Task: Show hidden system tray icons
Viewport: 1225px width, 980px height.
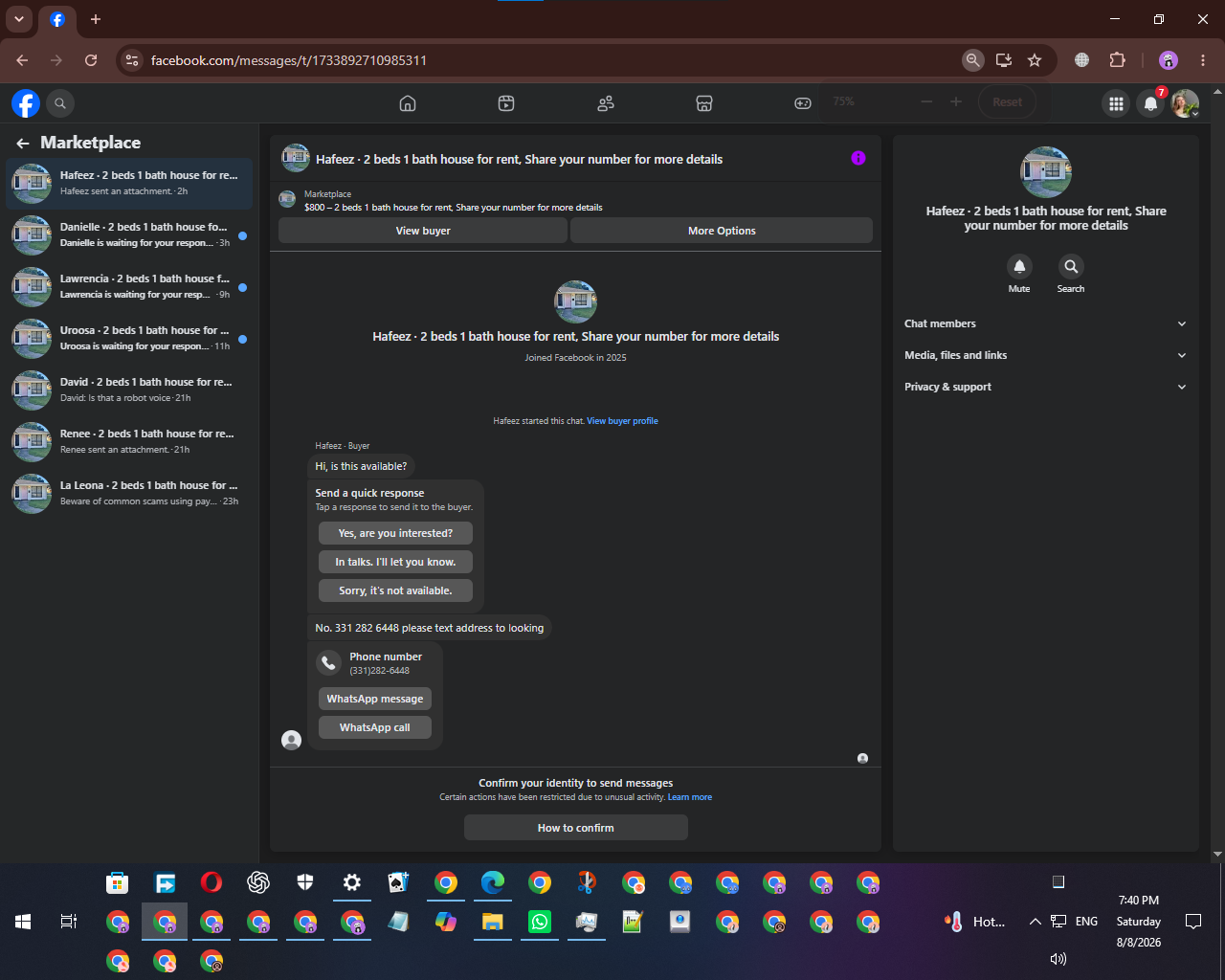Action: [x=1035, y=922]
